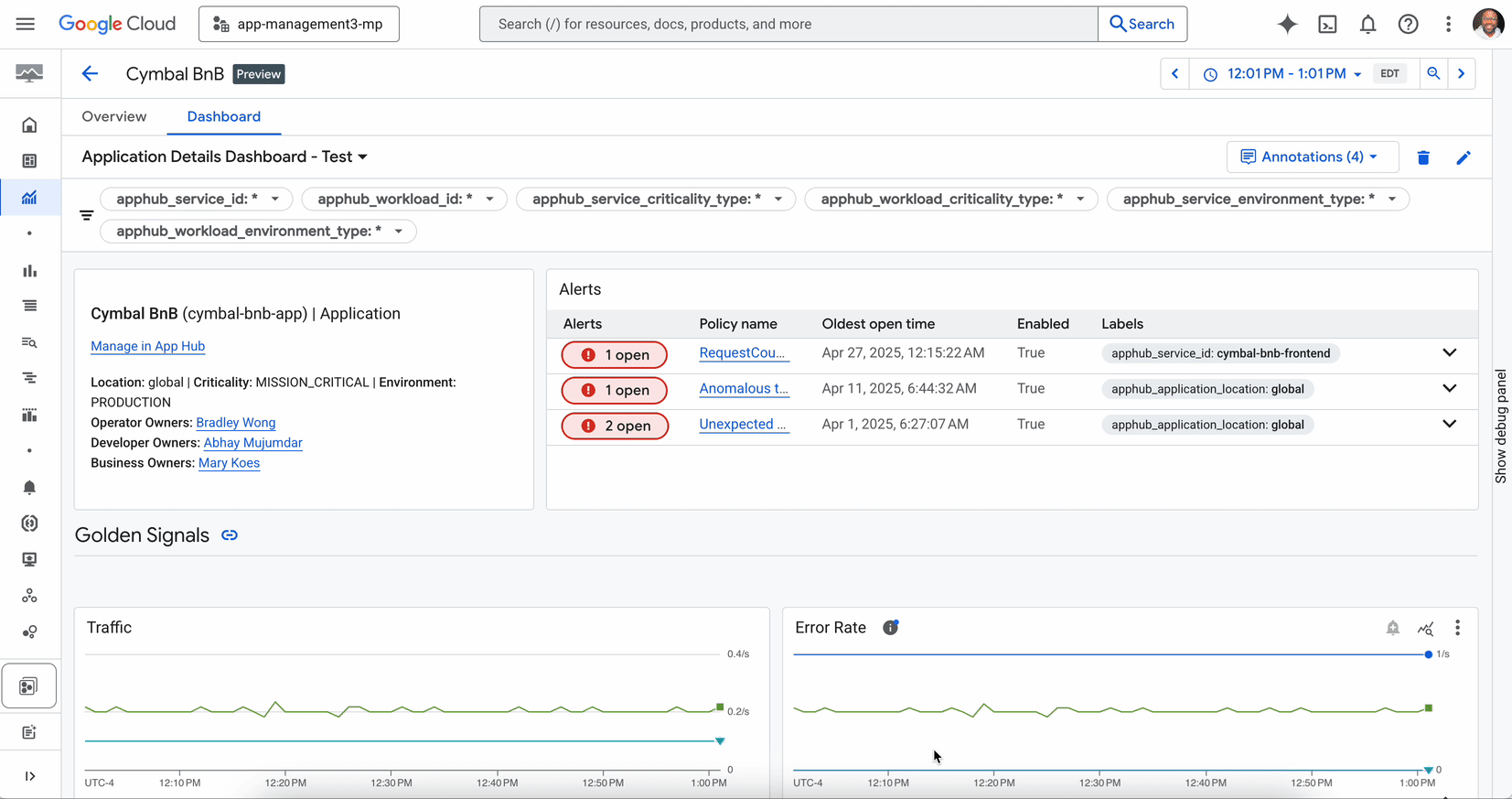Click the filter icon beside filter chips
This screenshot has height=799, width=1512.
coord(86,215)
